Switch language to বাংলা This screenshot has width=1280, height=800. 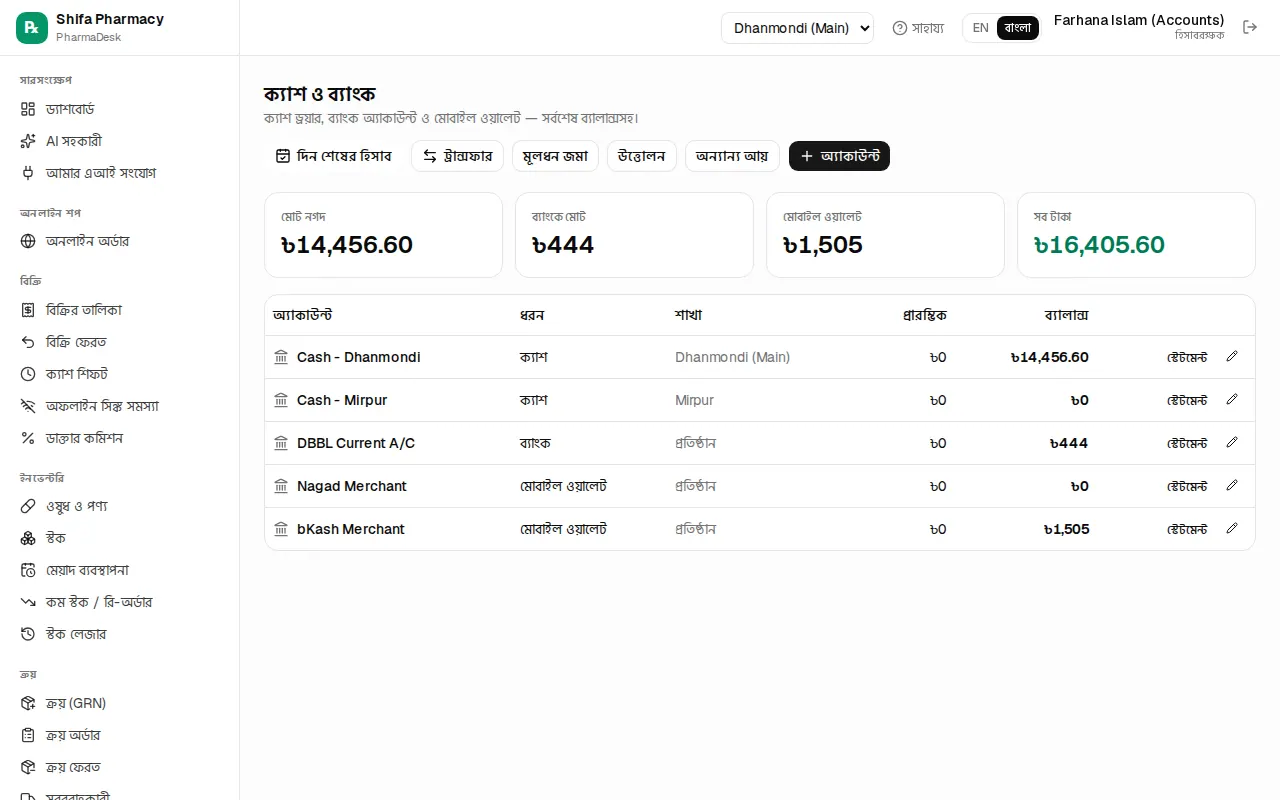click(1018, 28)
